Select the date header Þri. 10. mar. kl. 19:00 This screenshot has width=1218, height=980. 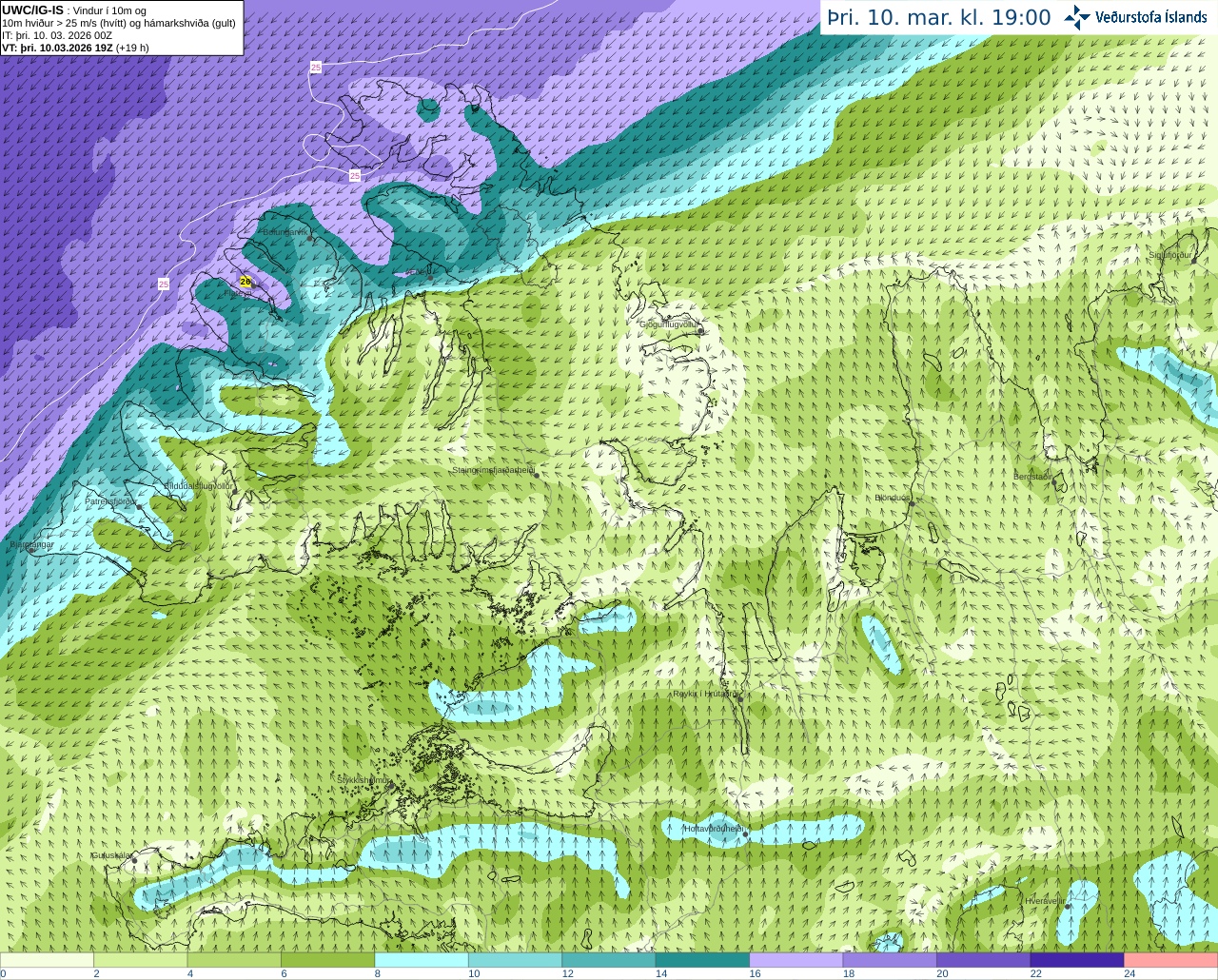(x=939, y=17)
